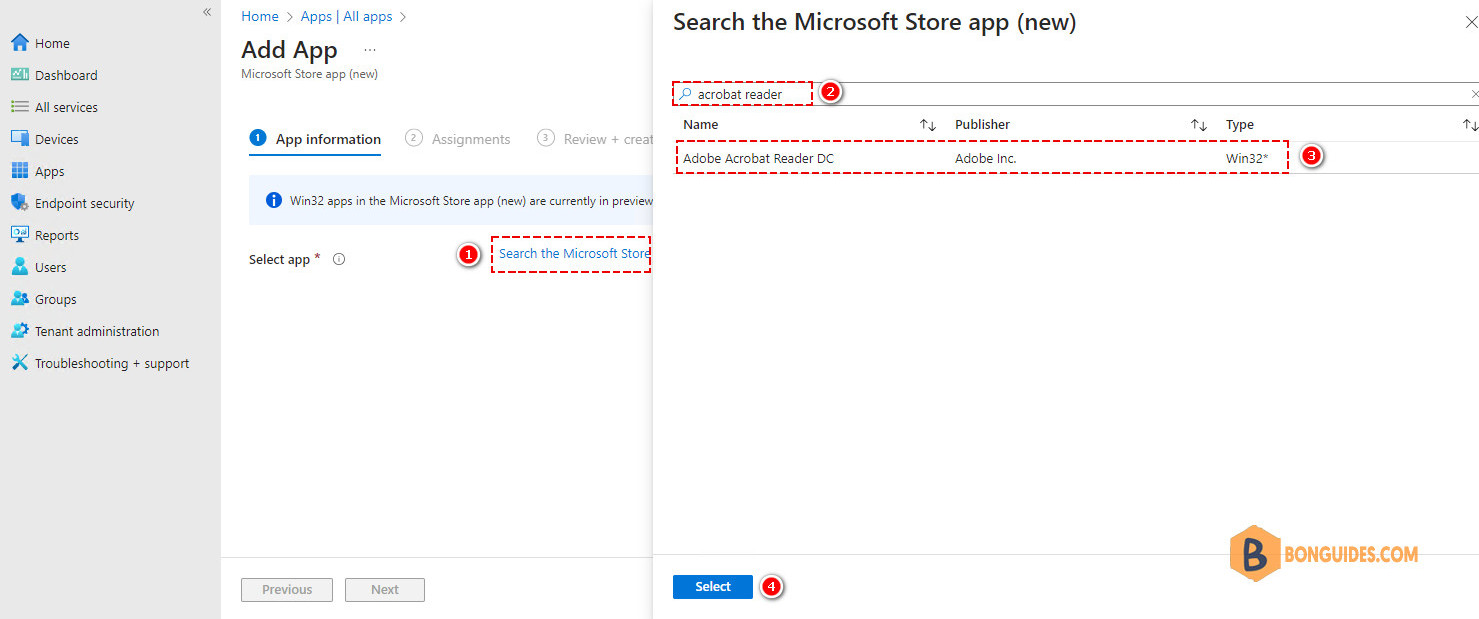The image size is (1479, 619).
Task: Click the Next button
Action: coord(385,589)
